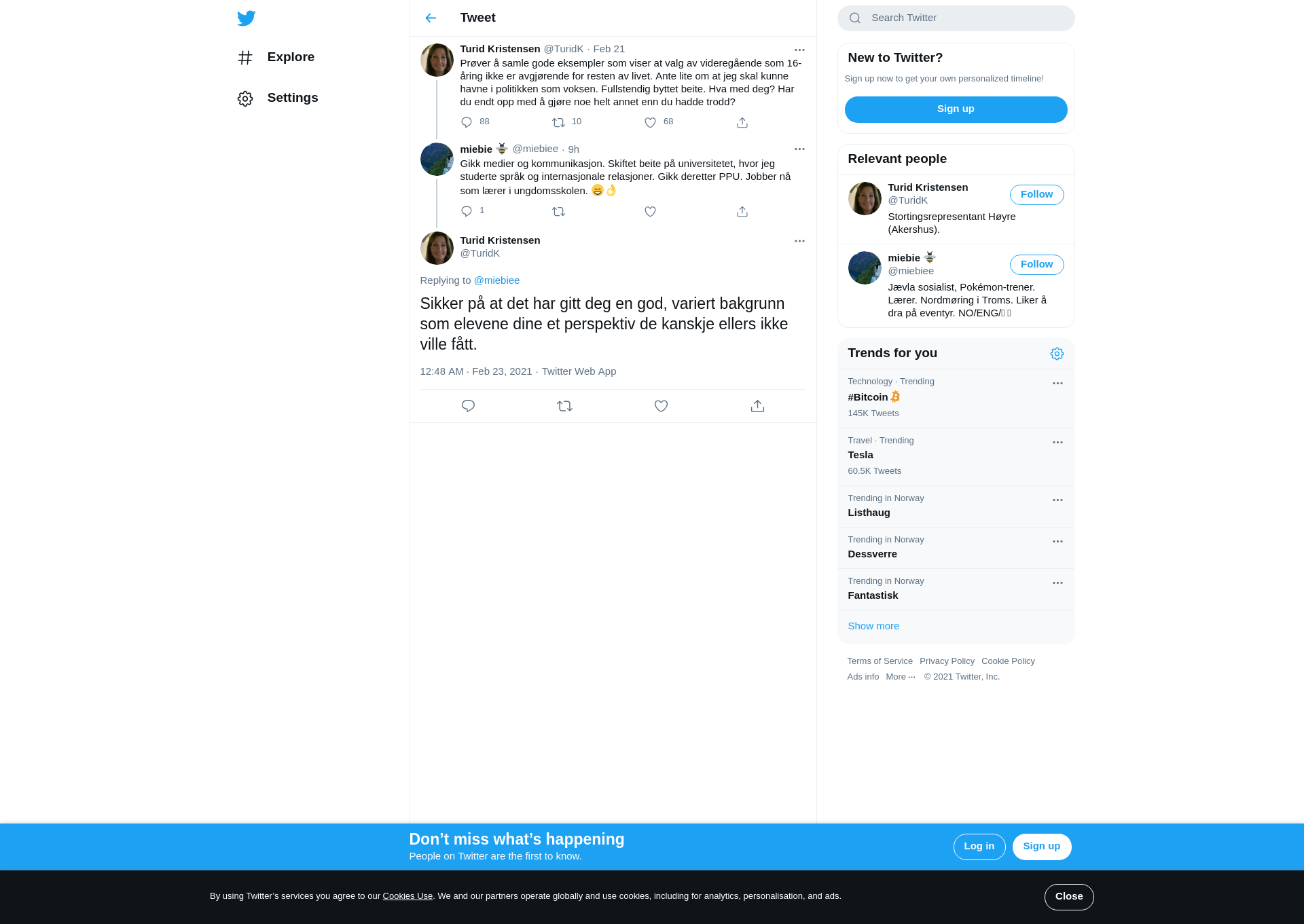
Task: Click the Twitter bird logo
Action: (247, 18)
